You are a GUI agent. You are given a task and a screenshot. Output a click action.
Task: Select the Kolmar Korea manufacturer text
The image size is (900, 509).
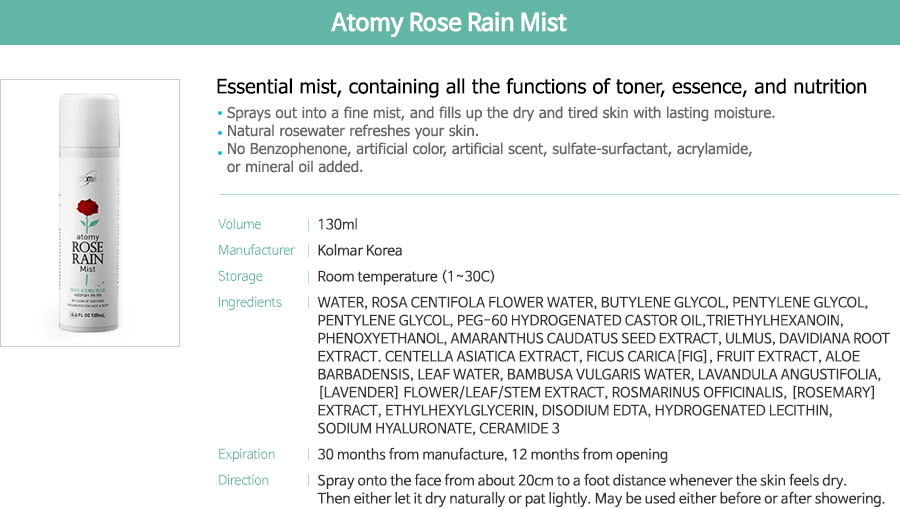(360, 250)
